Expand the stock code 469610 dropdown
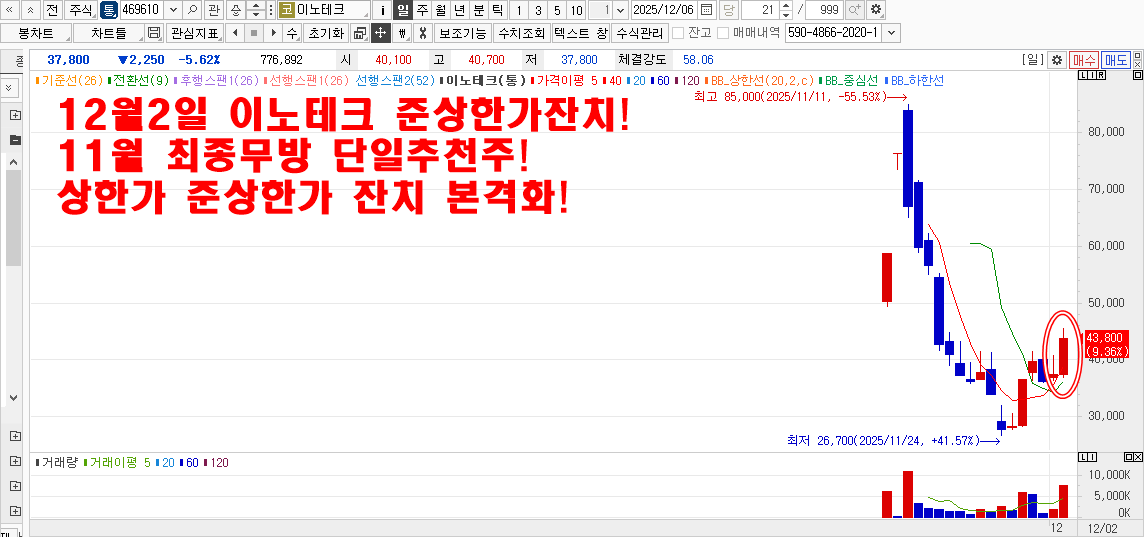The width and height of the screenshot is (1144, 537). [173, 10]
